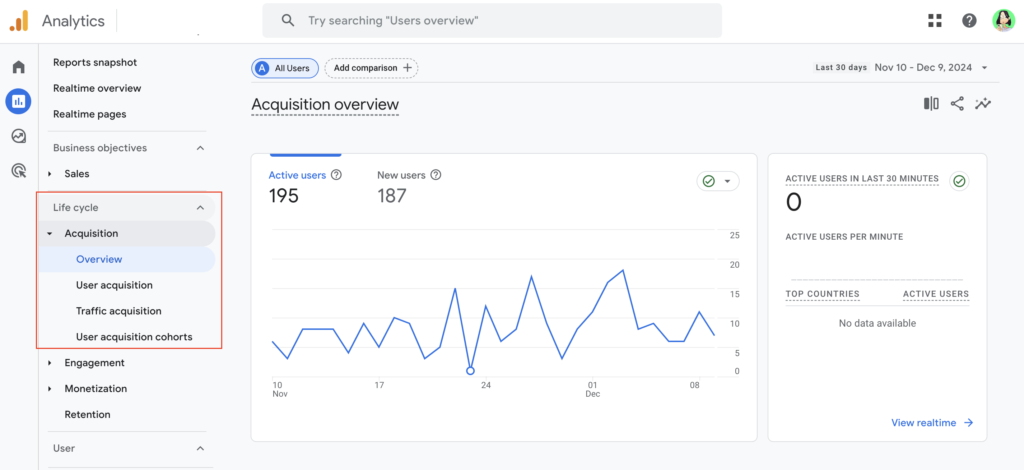Open the chart data quality check dropdown
This screenshot has height=470, width=1024.
click(x=718, y=181)
